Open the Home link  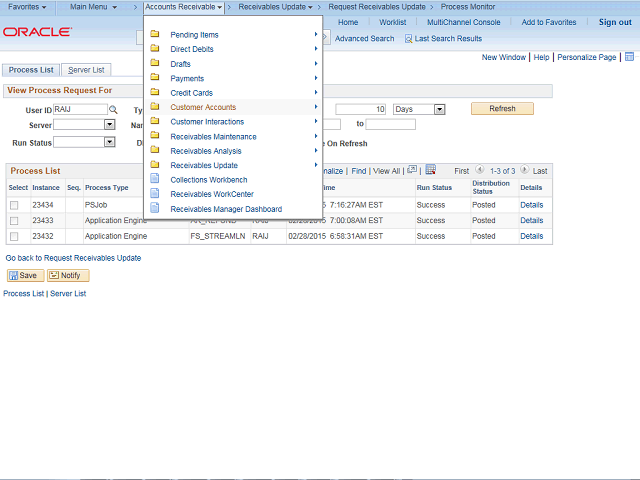(348, 22)
